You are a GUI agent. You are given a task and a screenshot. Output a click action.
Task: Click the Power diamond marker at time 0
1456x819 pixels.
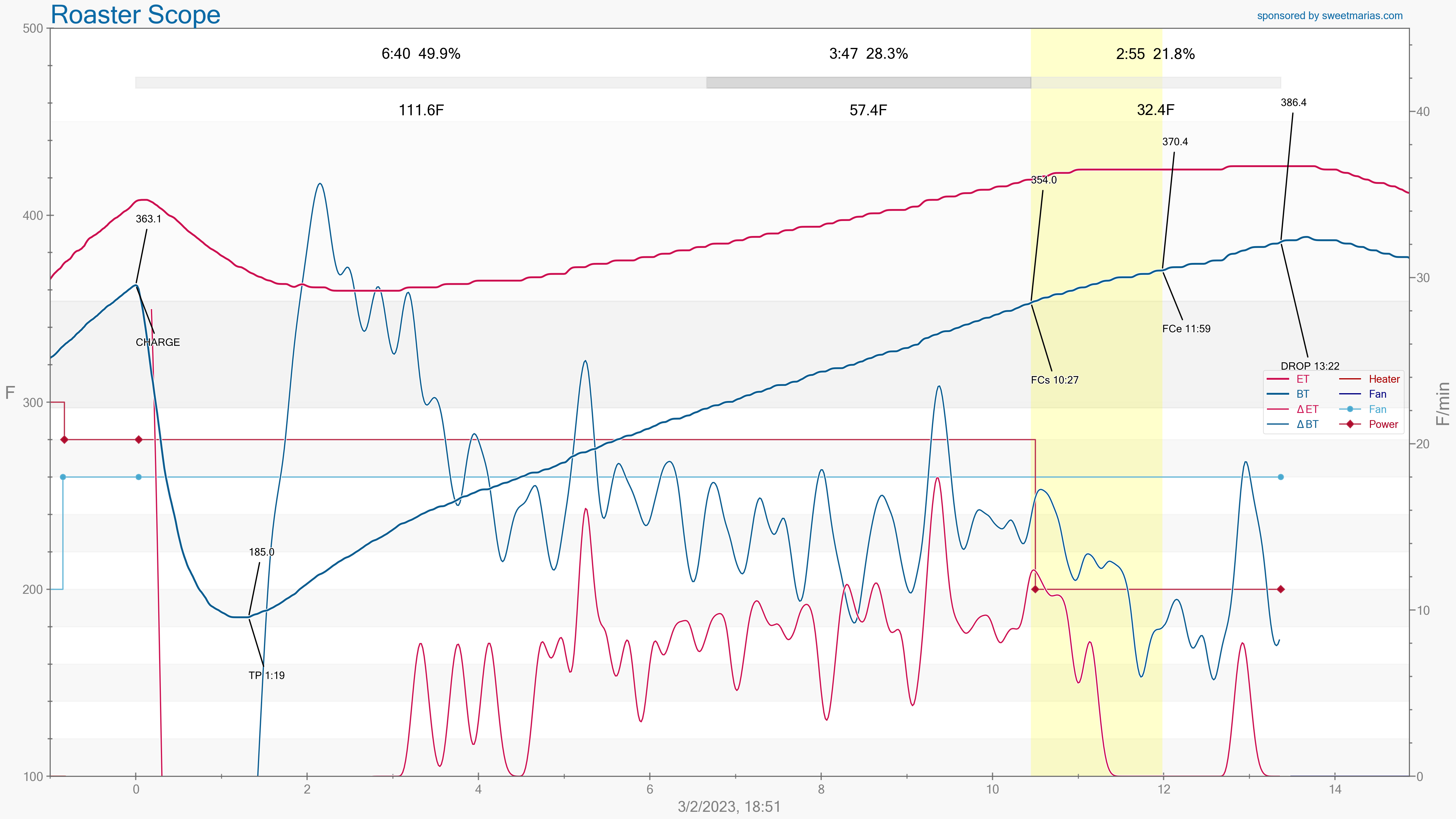coord(138,439)
